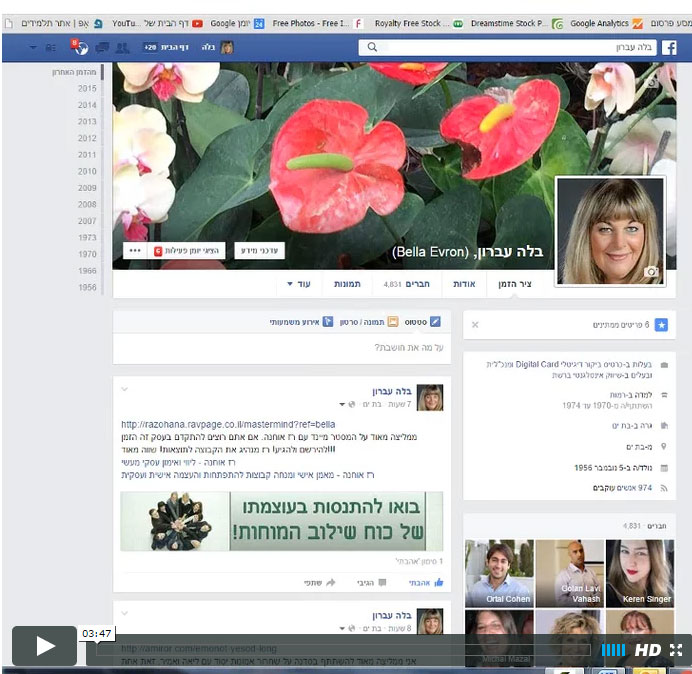Viewport: 692px width, 674px height.
Task: Jump to 1956 in timeline sidebar
Action: [87, 287]
